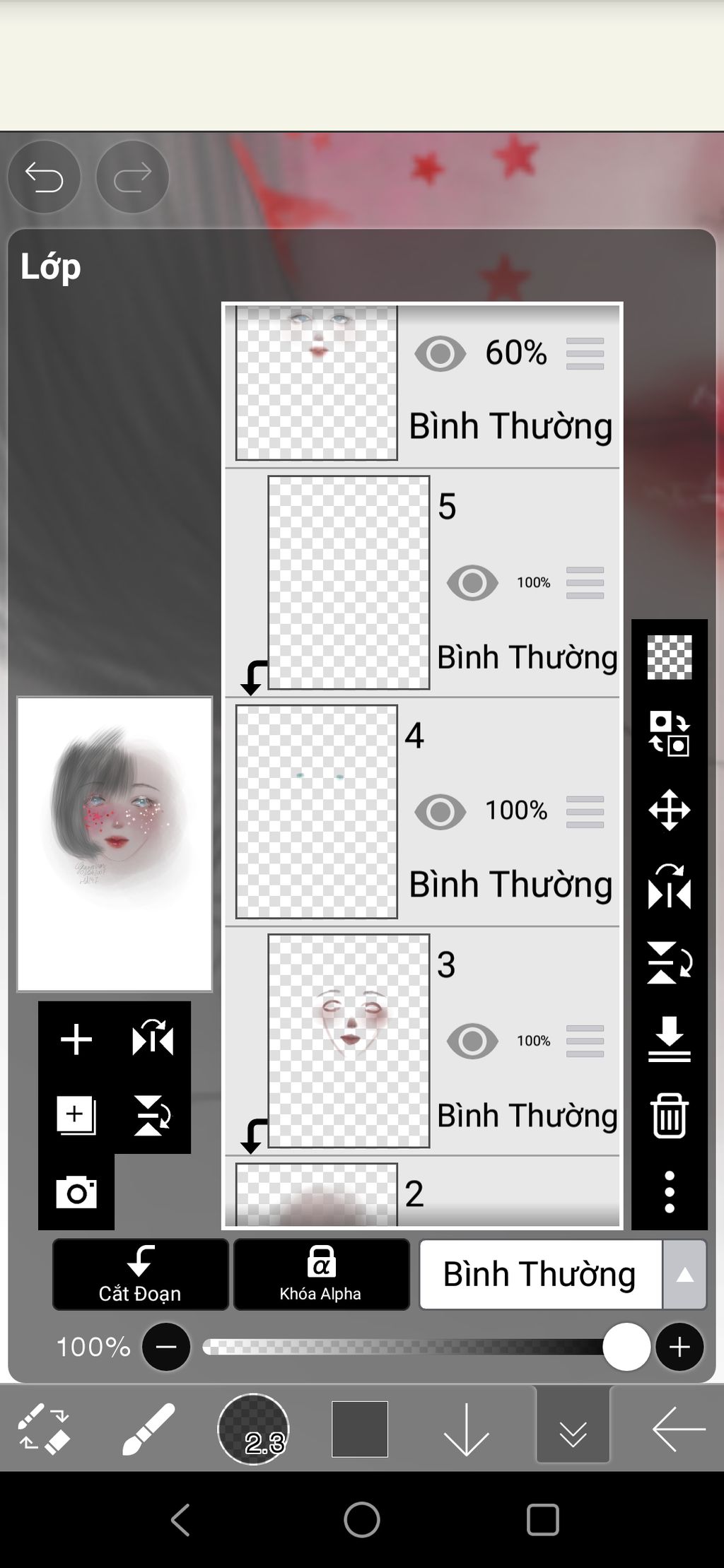The height and width of the screenshot is (1568, 724).
Task: Toggle visibility of layer 4
Action: click(440, 812)
